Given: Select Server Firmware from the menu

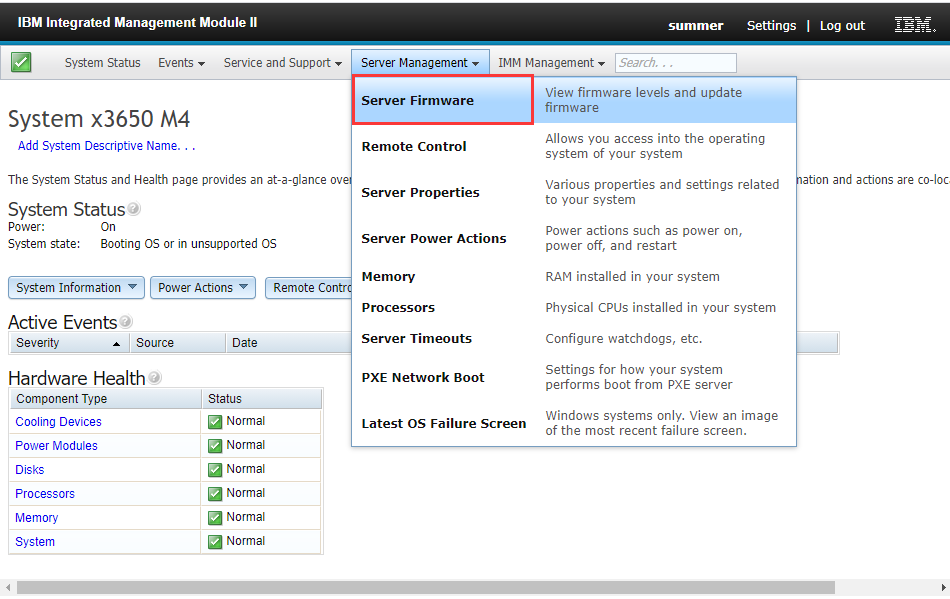Looking at the screenshot, I should pyautogui.click(x=443, y=100).
